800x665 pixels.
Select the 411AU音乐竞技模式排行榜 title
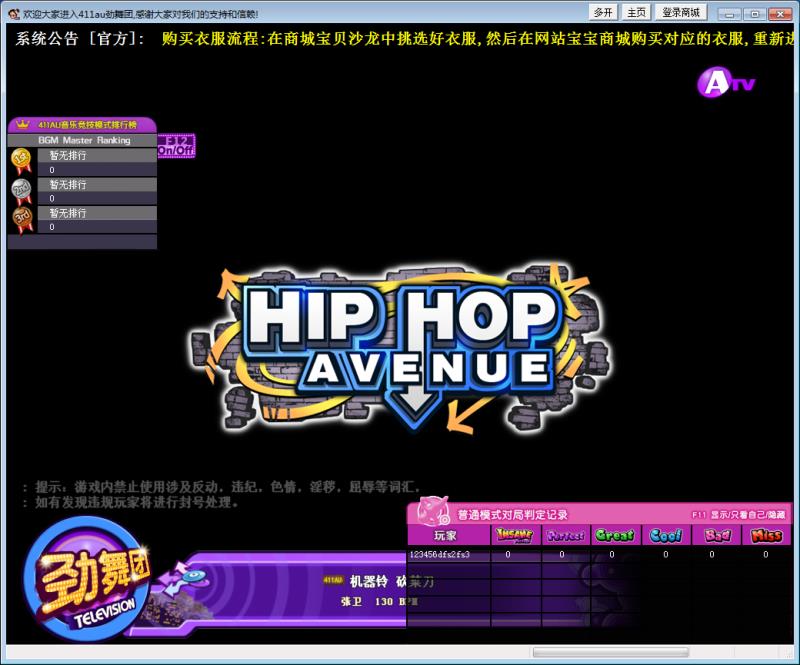87,125
